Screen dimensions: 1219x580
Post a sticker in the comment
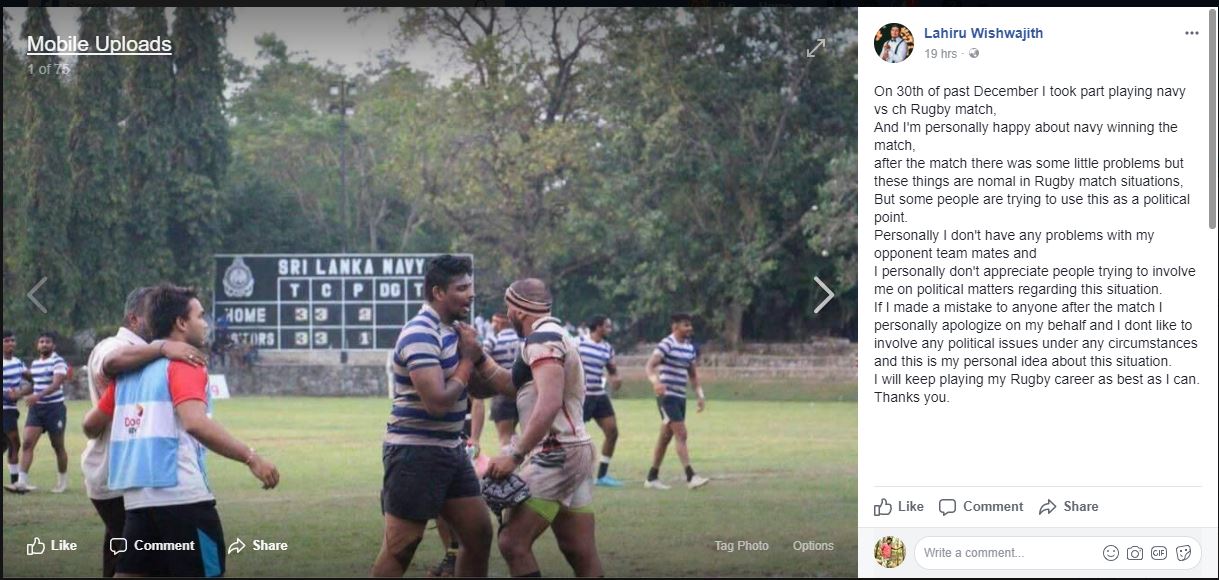1183,552
